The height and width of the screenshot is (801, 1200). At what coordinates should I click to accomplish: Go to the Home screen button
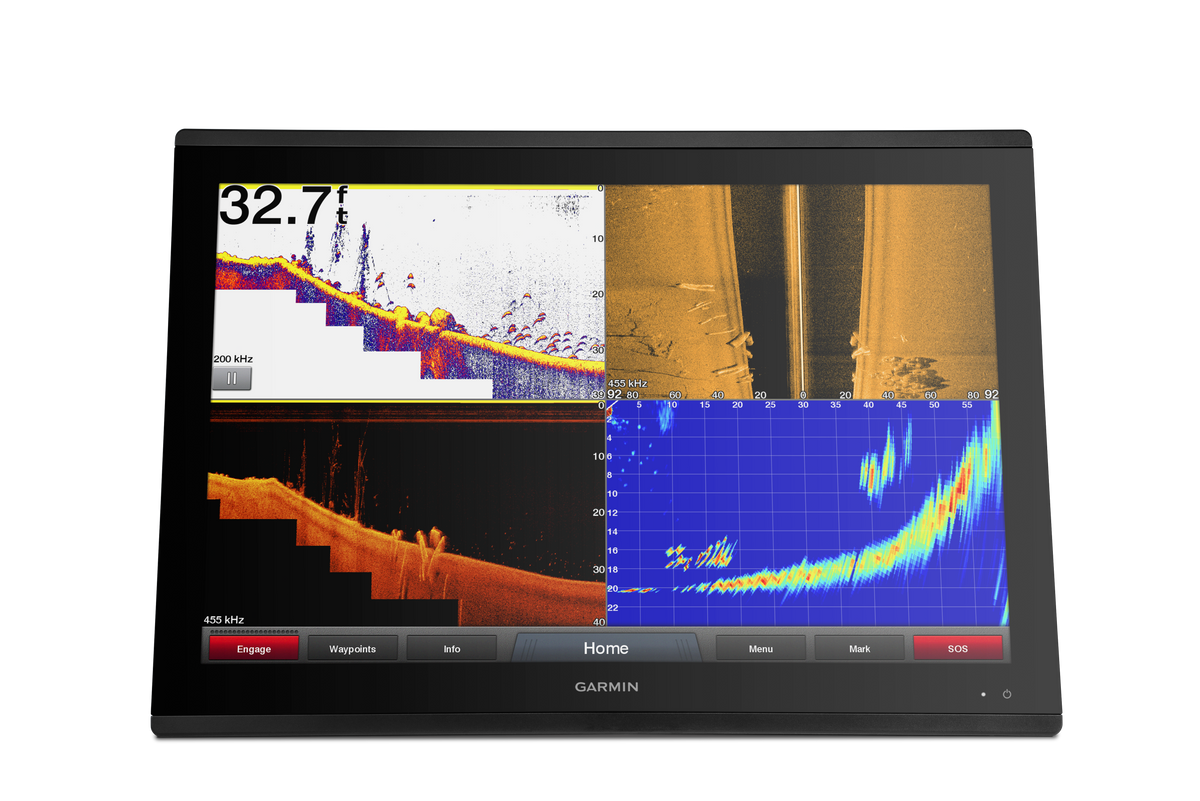point(606,648)
